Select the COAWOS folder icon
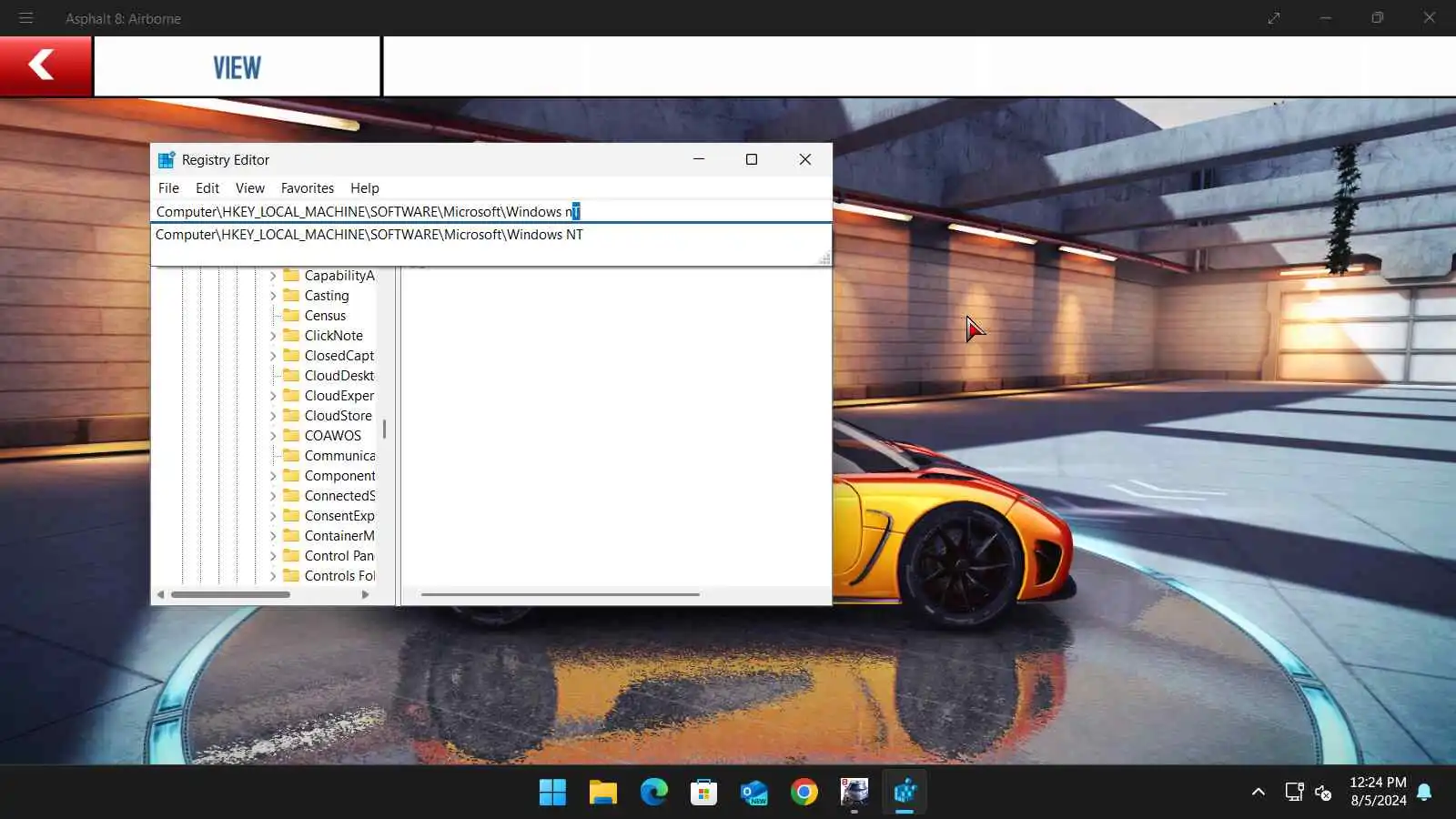 pyautogui.click(x=291, y=435)
